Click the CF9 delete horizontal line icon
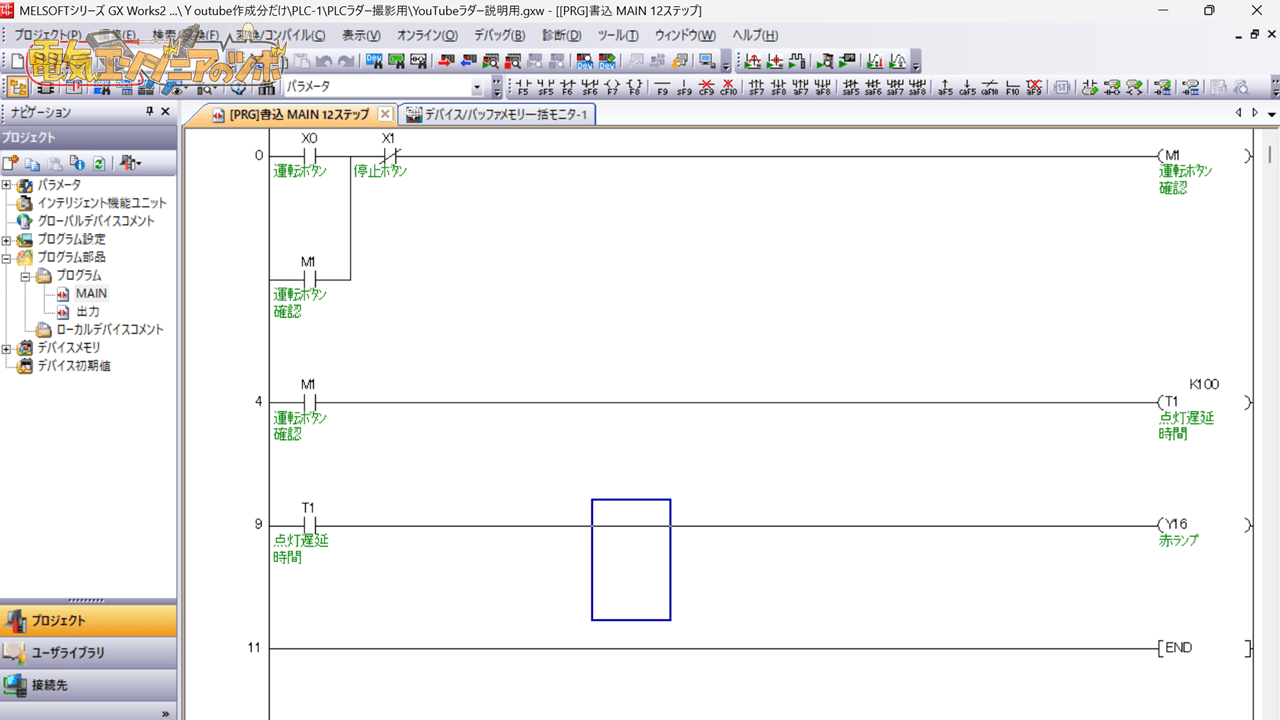Screen dimensions: 1280x720 (x=706, y=87)
